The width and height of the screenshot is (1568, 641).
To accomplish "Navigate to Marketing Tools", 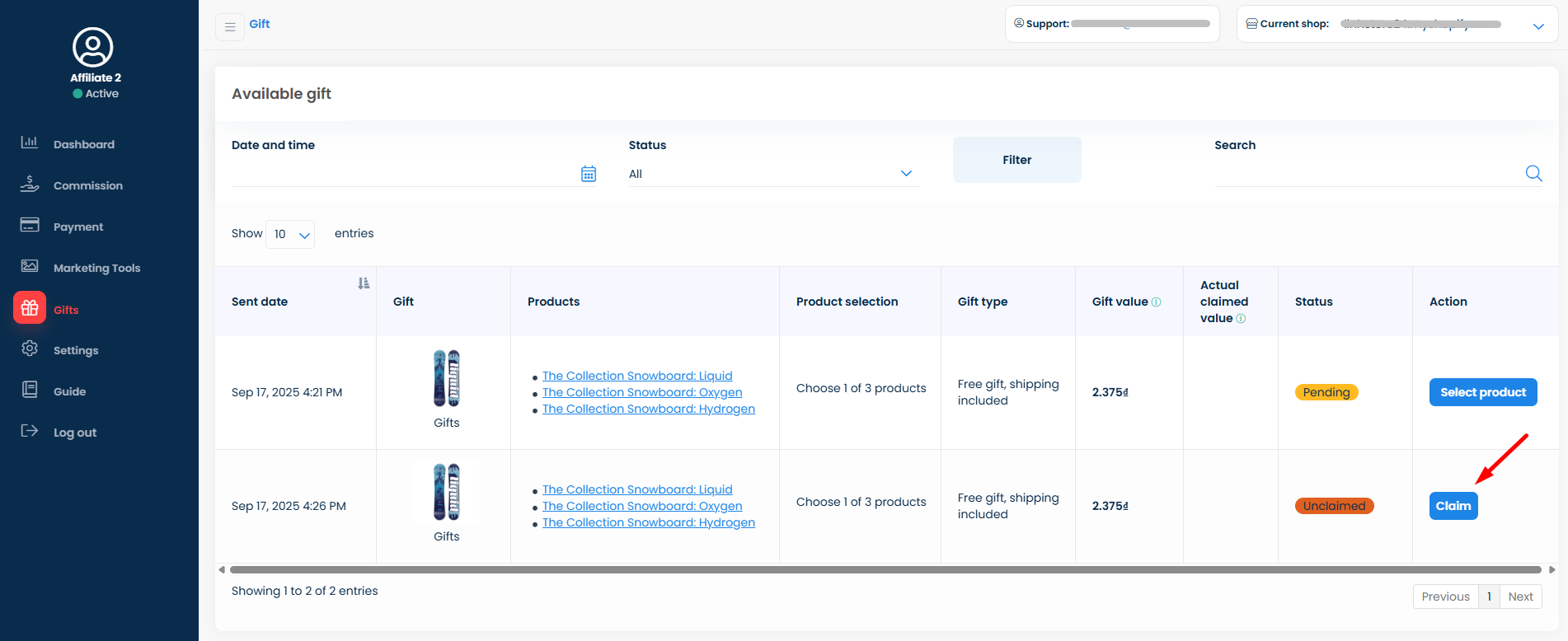I will pos(96,268).
